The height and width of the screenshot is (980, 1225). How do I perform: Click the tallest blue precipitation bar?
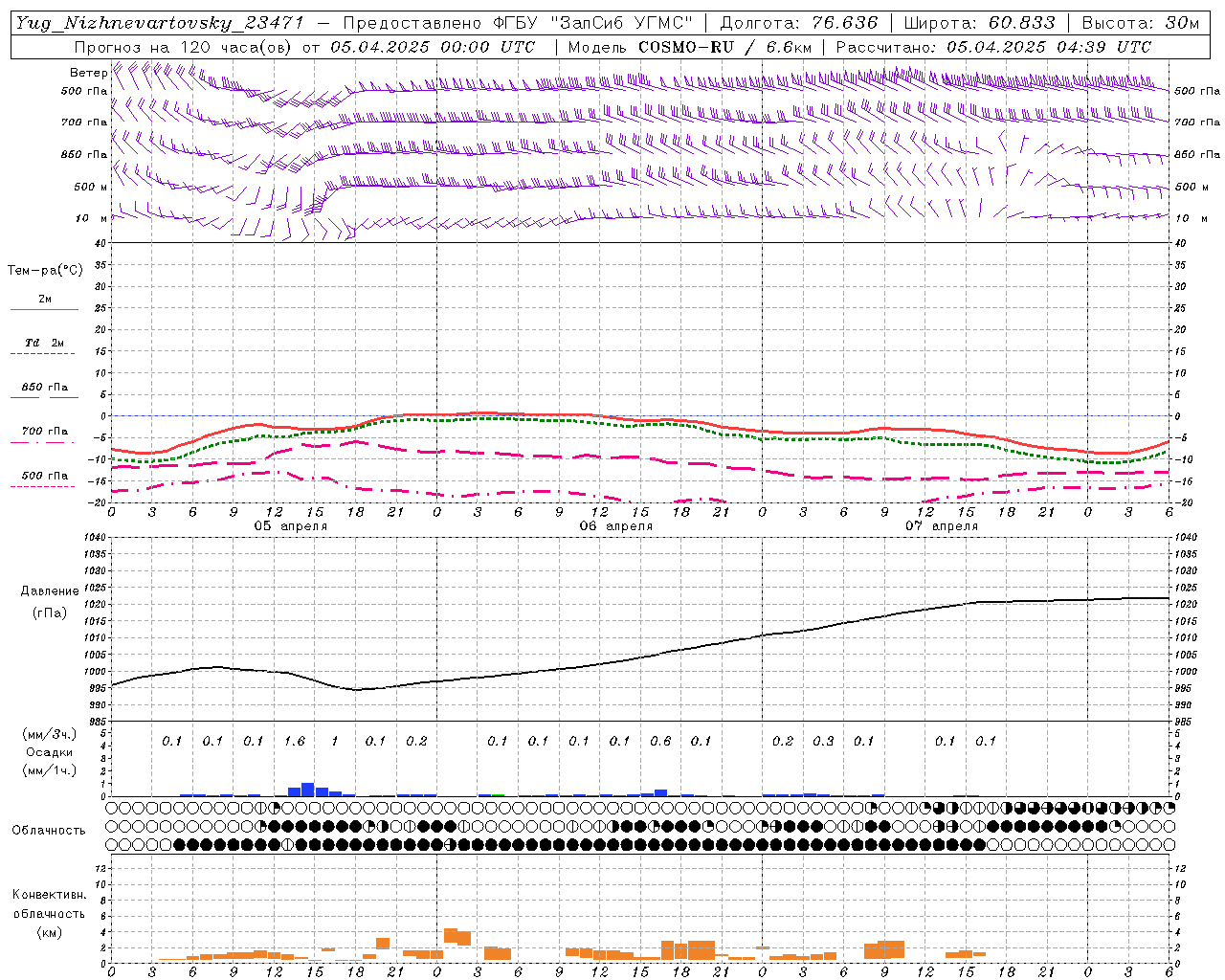point(308,790)
